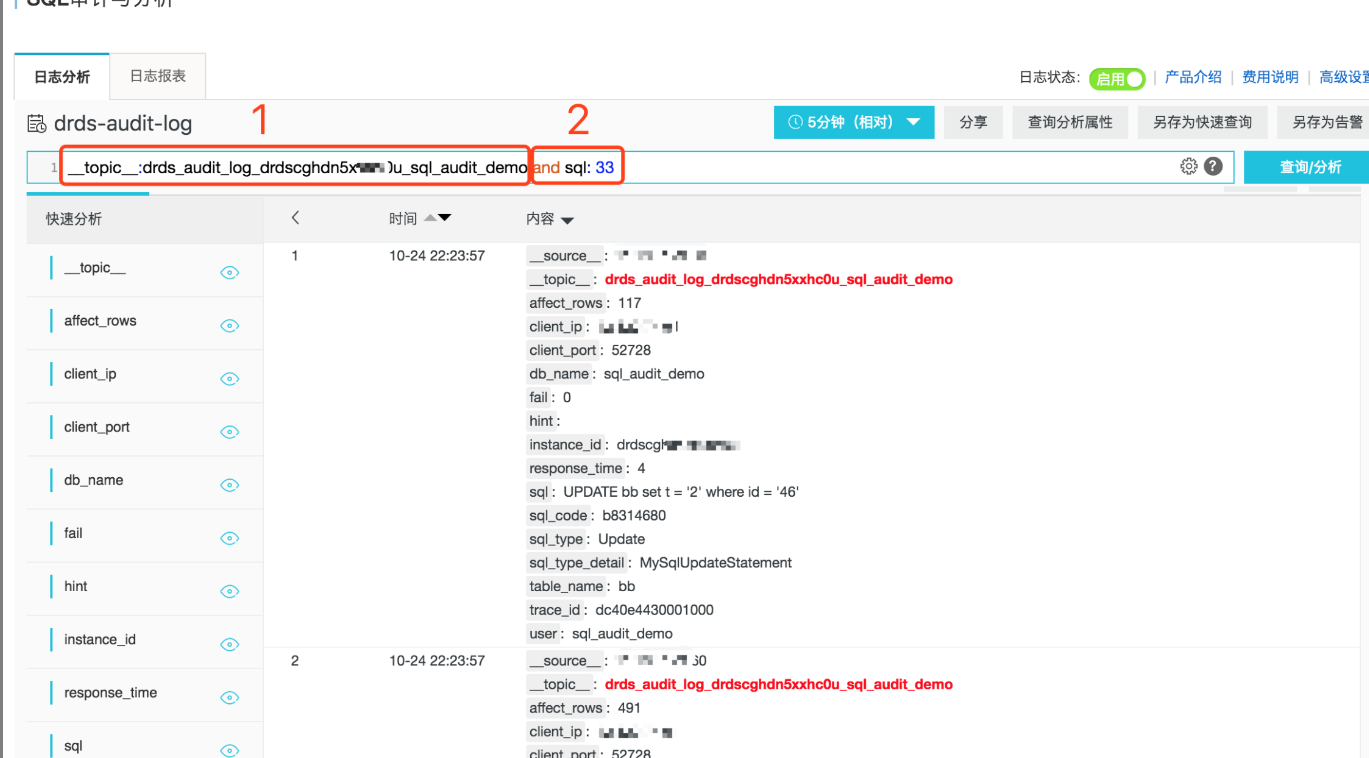Toggle eye icon for hint field
Viewport: 1369px width, 758px height.
click(x=230, y=591)
